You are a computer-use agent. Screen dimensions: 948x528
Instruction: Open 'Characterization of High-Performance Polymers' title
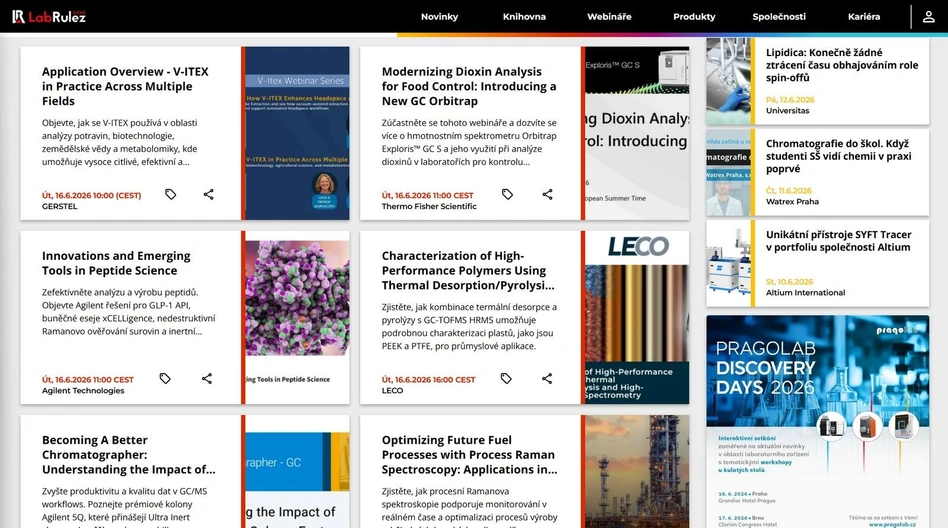click(x=468, y=270)
